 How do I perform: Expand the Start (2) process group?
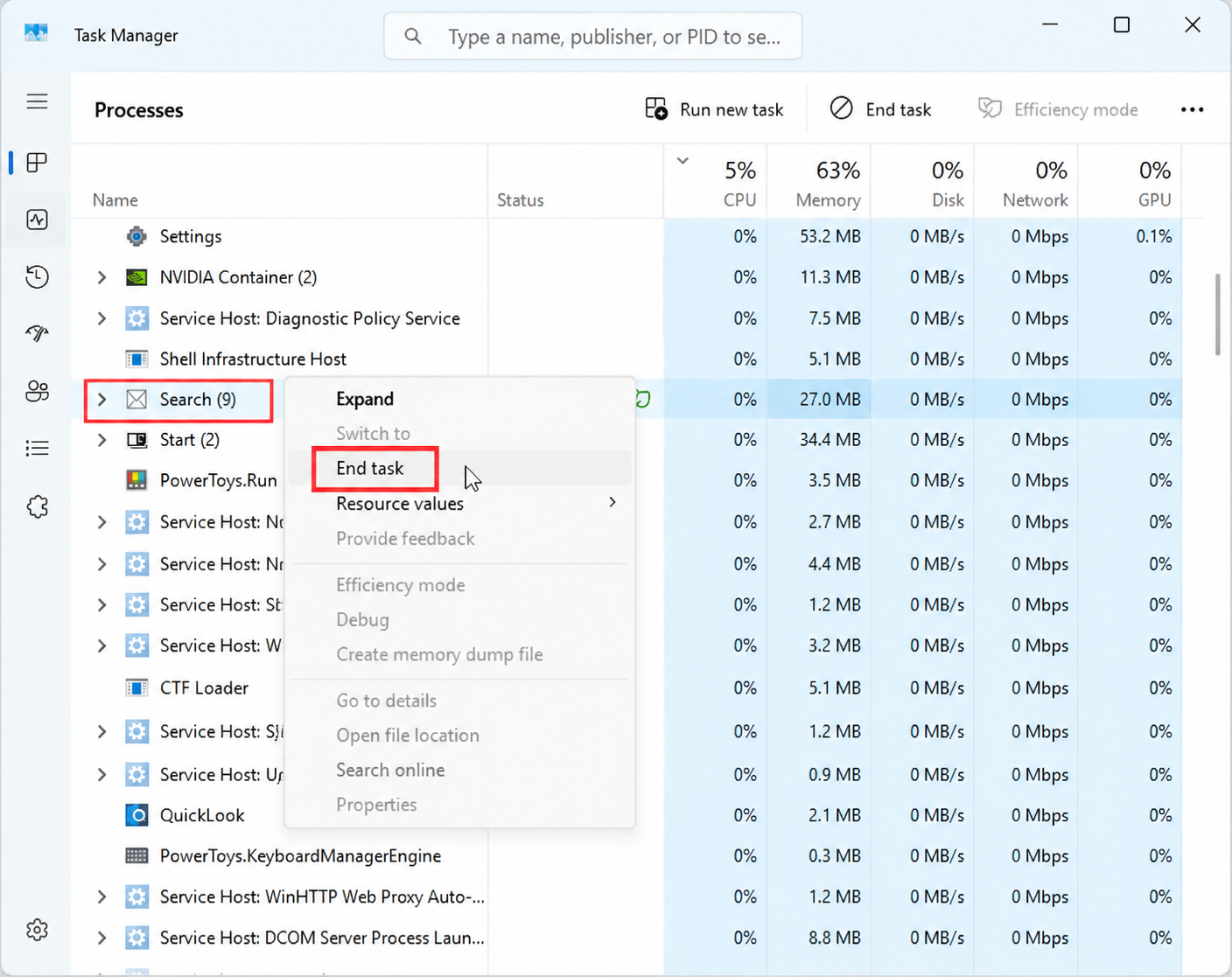(101, 440)
